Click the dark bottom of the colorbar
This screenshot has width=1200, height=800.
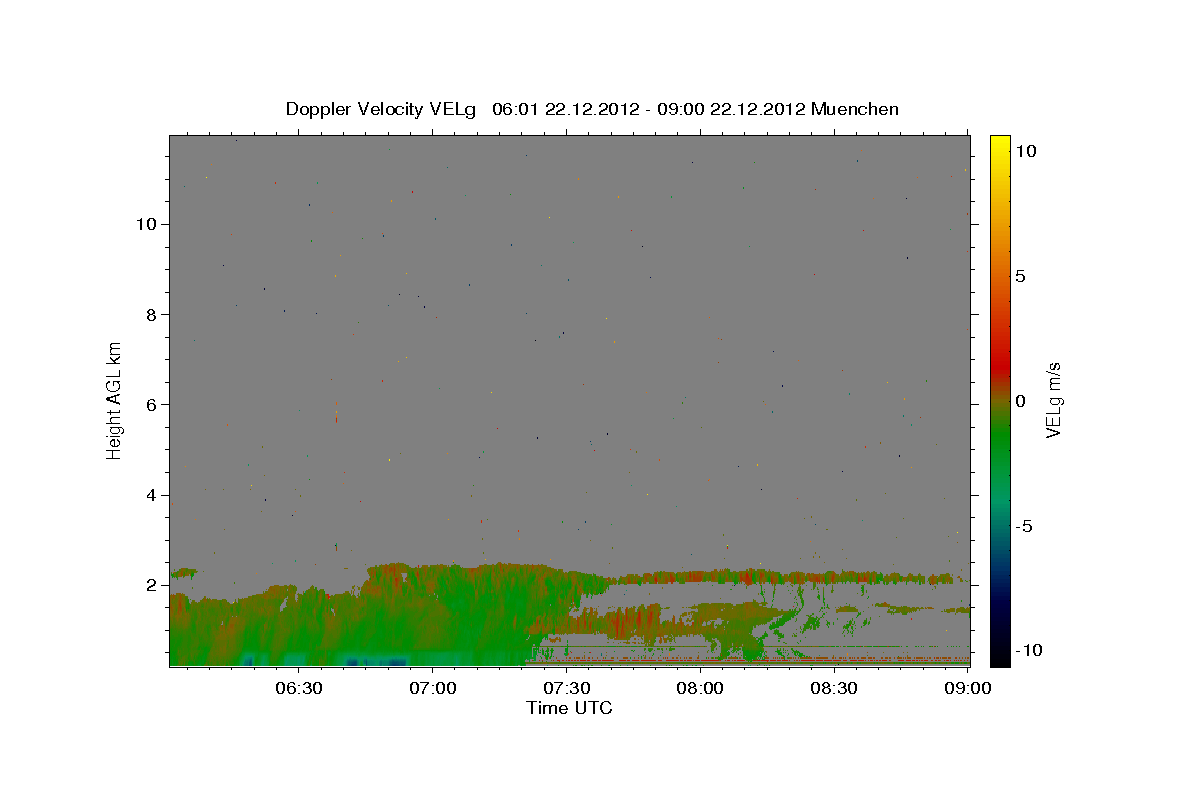[999, 650]
